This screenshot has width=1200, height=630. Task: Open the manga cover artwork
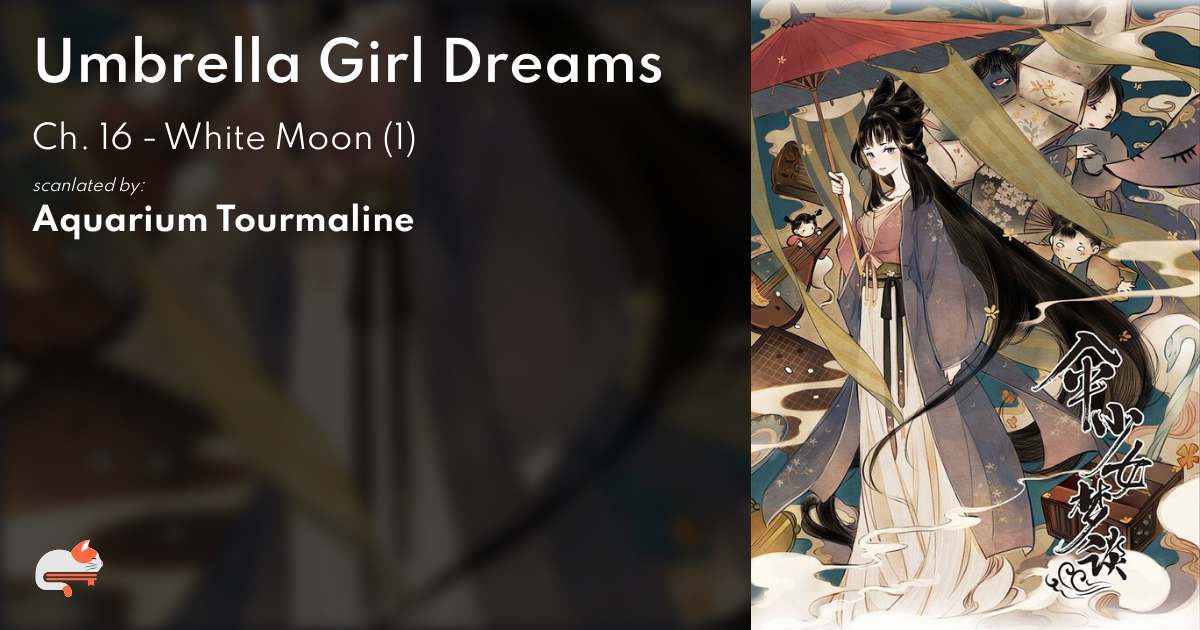(x=975, y=315)
